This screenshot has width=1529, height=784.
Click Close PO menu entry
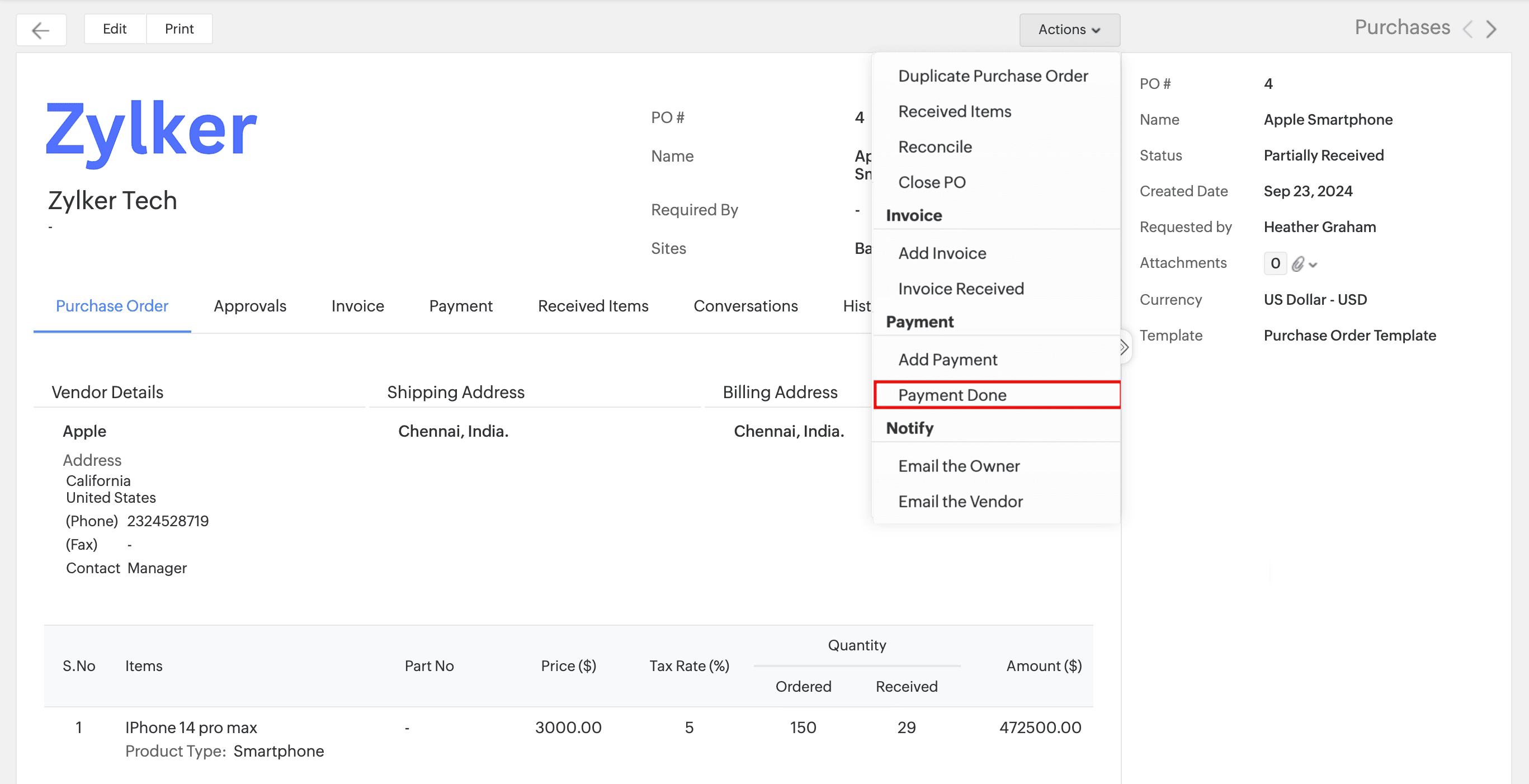point(931,182)
